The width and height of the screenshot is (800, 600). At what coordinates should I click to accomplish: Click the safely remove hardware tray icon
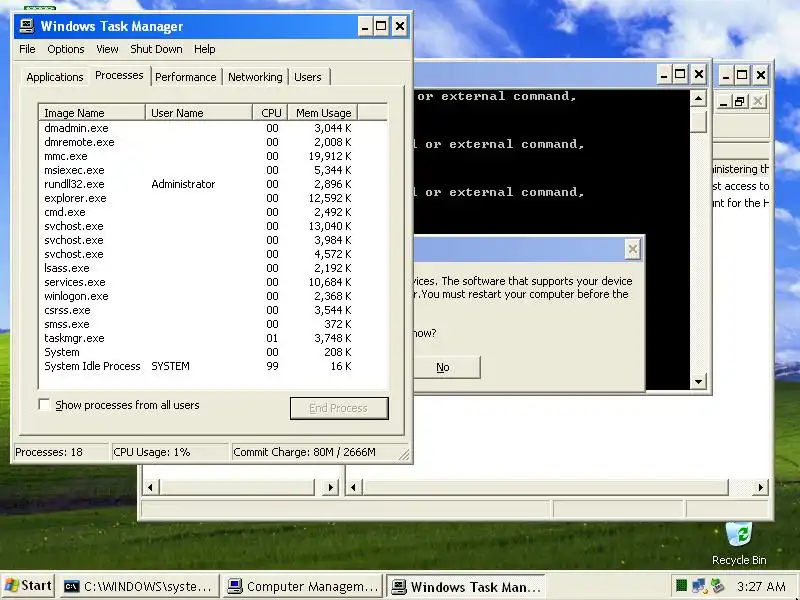[717, 585]
